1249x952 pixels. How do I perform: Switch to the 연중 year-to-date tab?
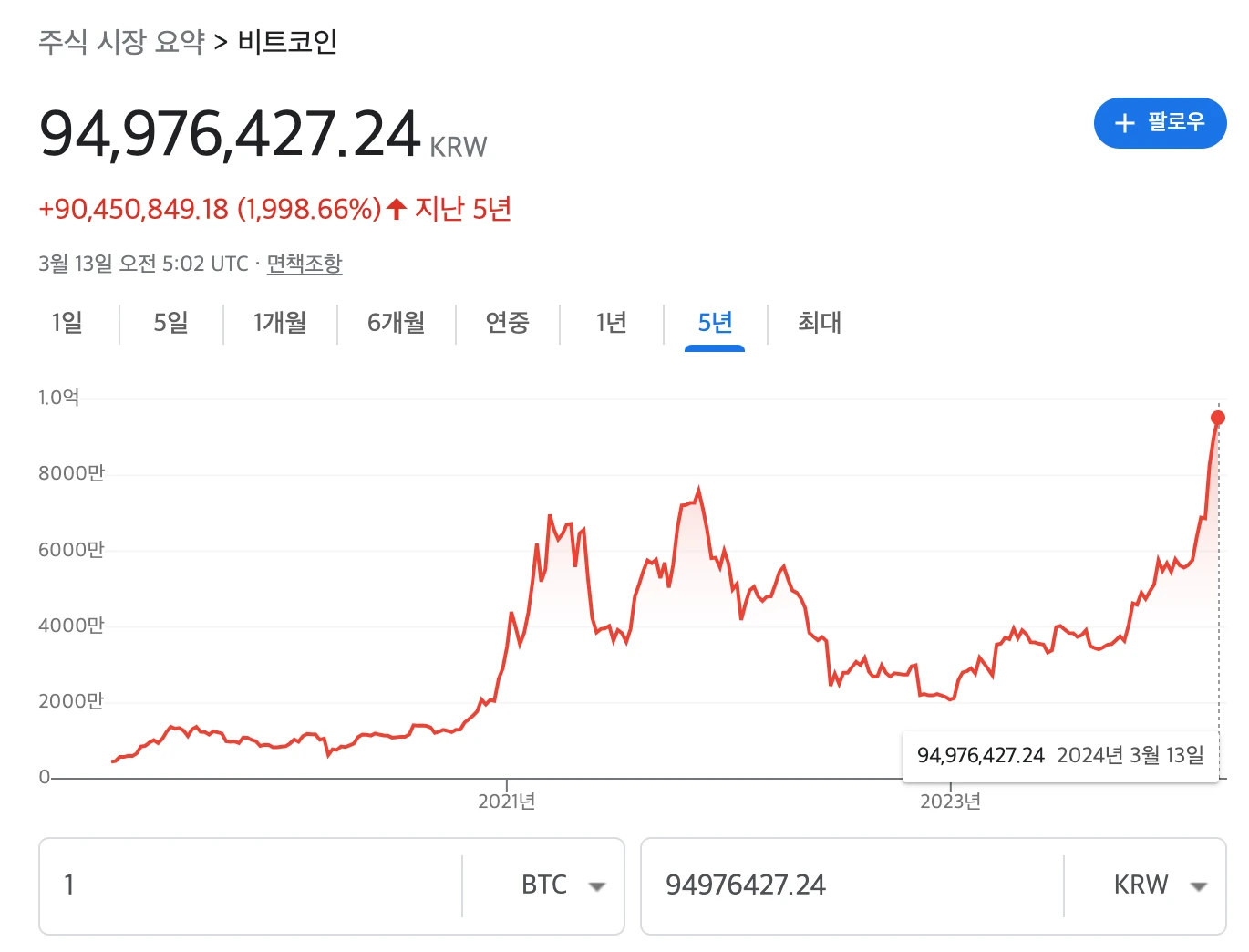[507, 322]
